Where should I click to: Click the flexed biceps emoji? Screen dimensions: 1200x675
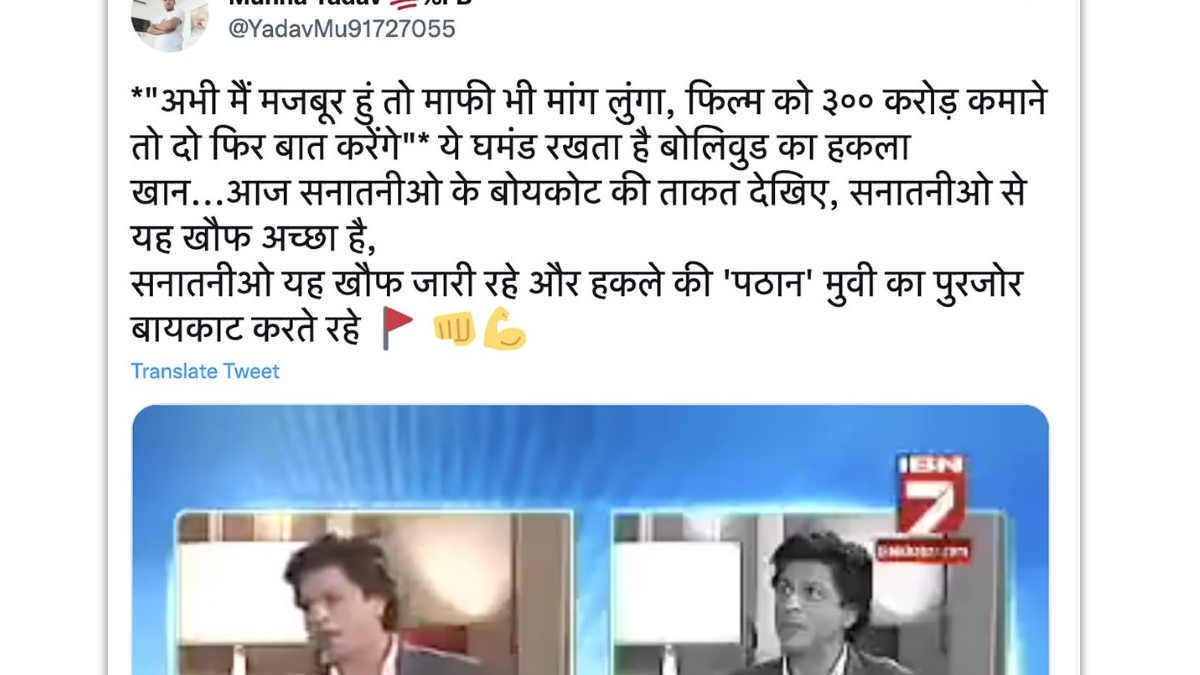504,329
